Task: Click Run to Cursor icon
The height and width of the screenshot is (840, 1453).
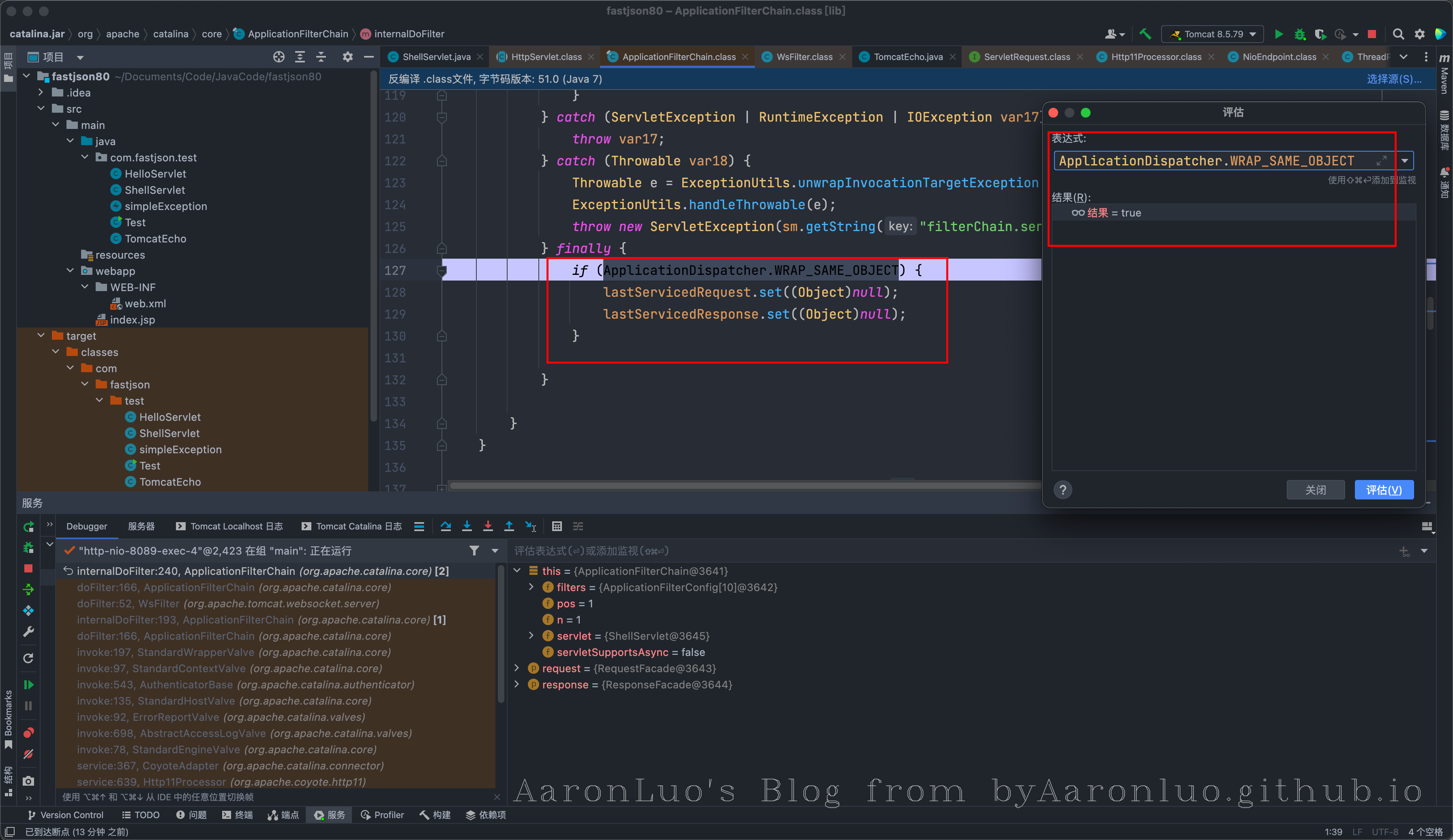Action: (530, 526)
